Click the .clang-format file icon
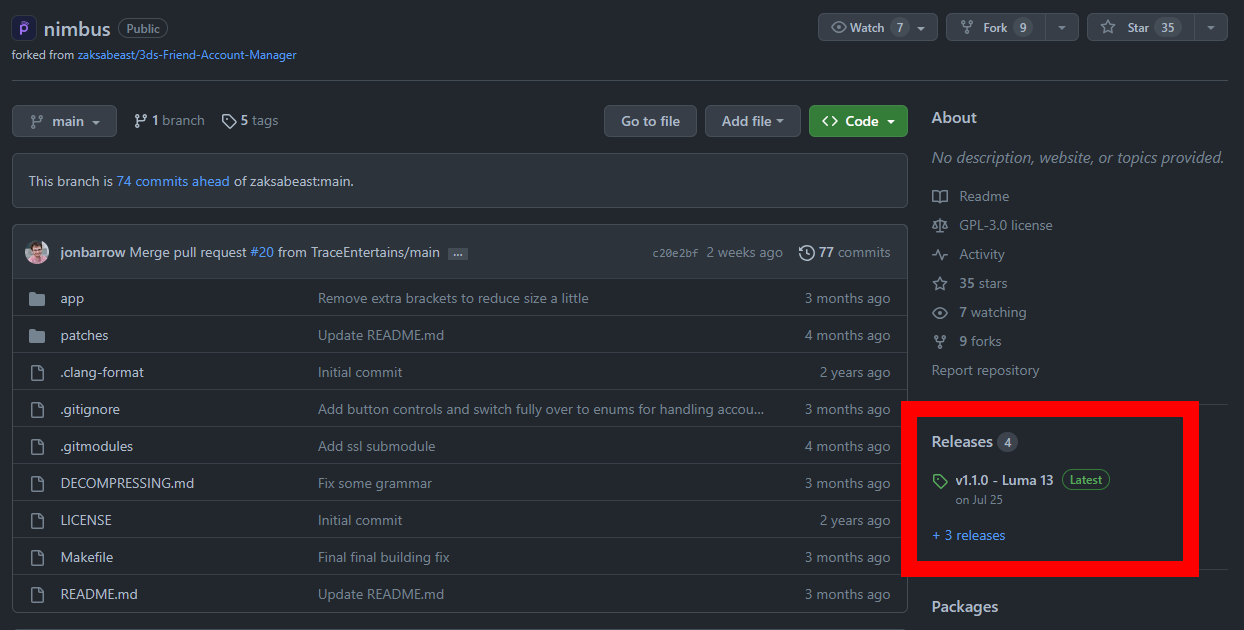Screen dimensions: 1244x630 [38, 372]
